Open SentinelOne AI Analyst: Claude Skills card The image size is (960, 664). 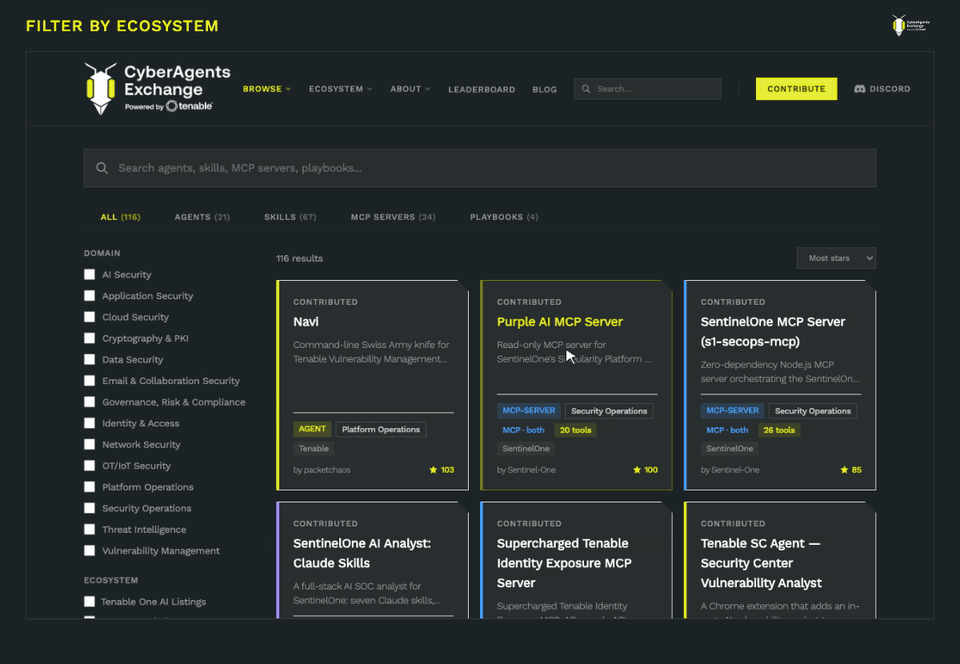362,553
